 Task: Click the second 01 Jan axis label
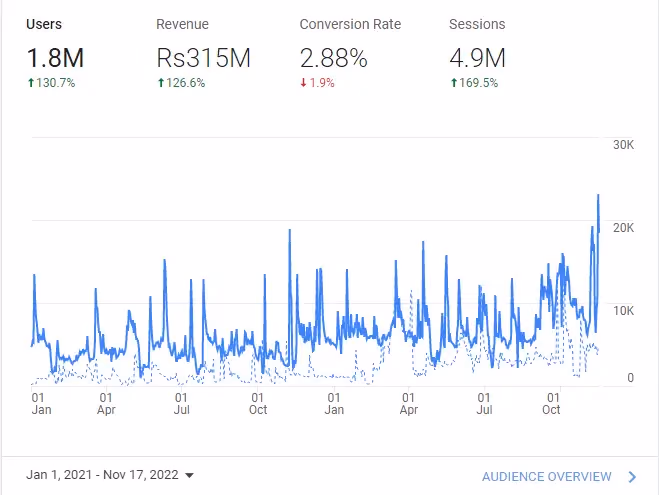point(334,403)
